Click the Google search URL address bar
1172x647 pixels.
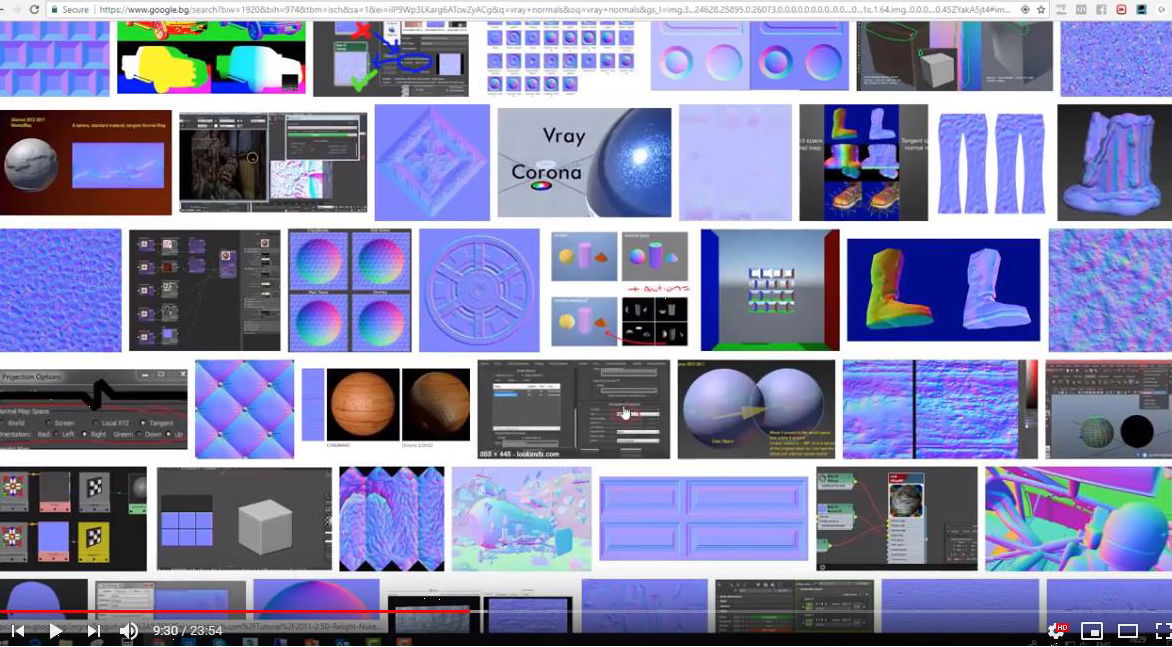500,9
